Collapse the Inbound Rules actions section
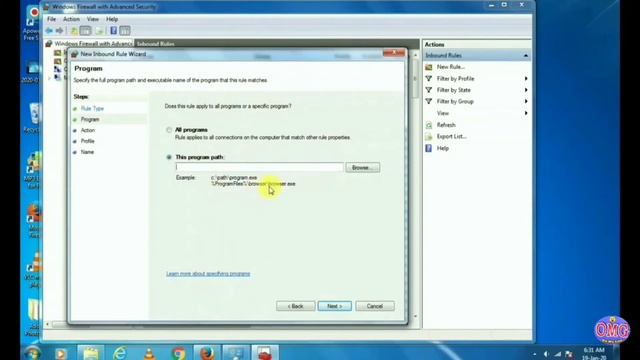 526,56
